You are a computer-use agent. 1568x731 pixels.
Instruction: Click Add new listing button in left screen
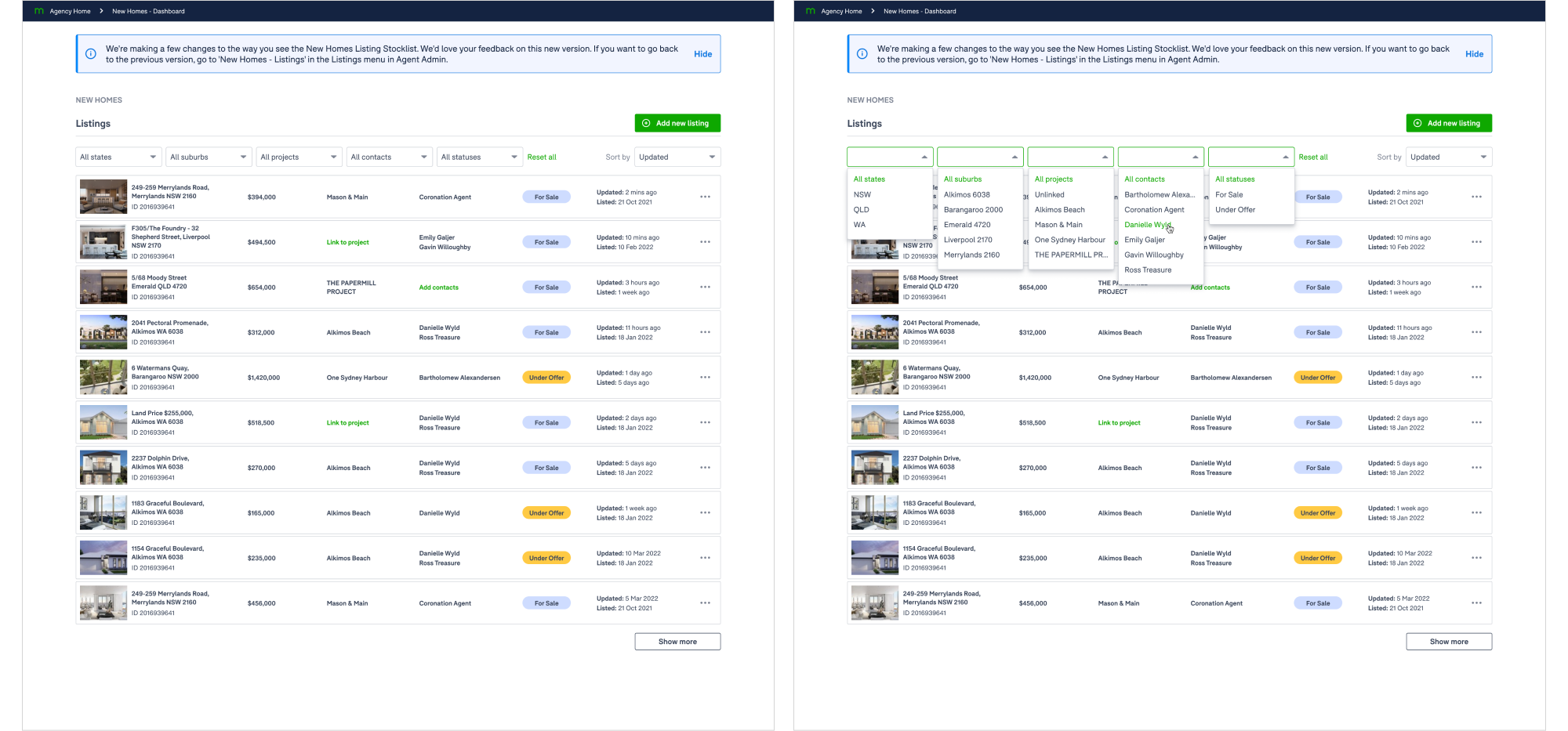(677, 123)
